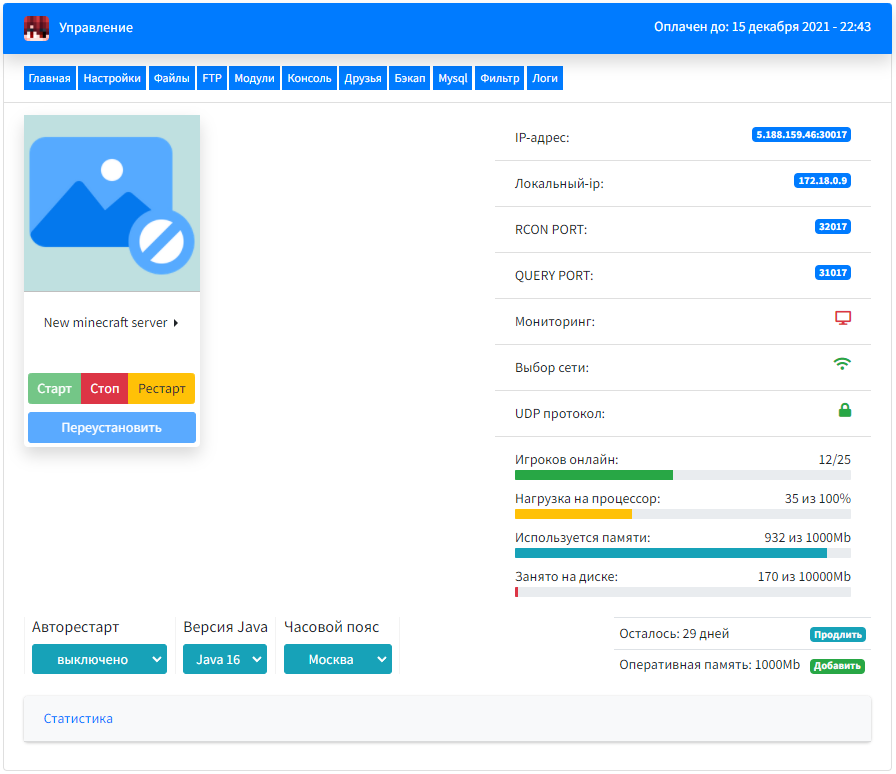896x774 pixels.
Task: Open the Файлы tab
Action: 171,78
